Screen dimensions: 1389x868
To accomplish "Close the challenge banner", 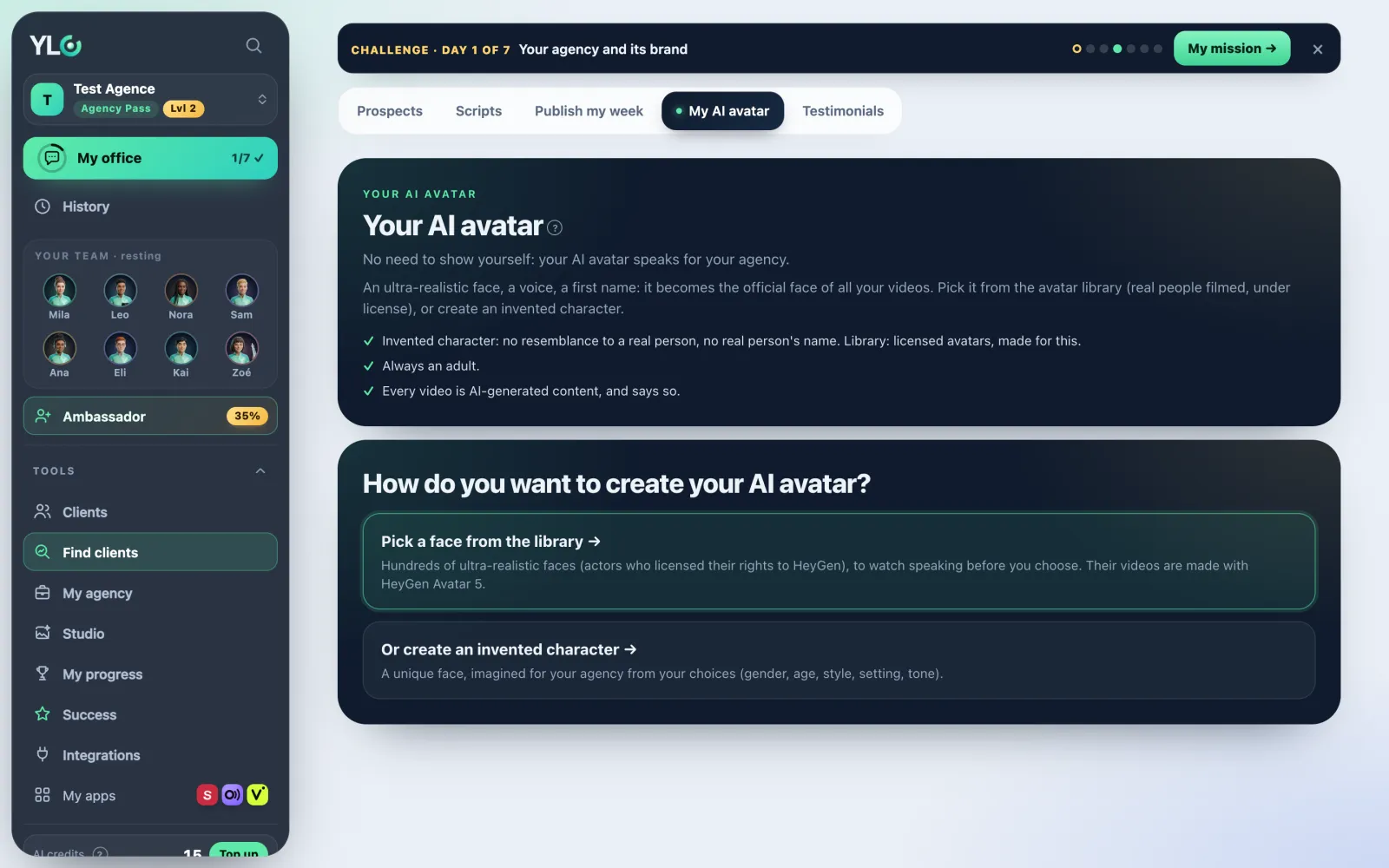I will pyautogui.click(x=1318, y=49).
